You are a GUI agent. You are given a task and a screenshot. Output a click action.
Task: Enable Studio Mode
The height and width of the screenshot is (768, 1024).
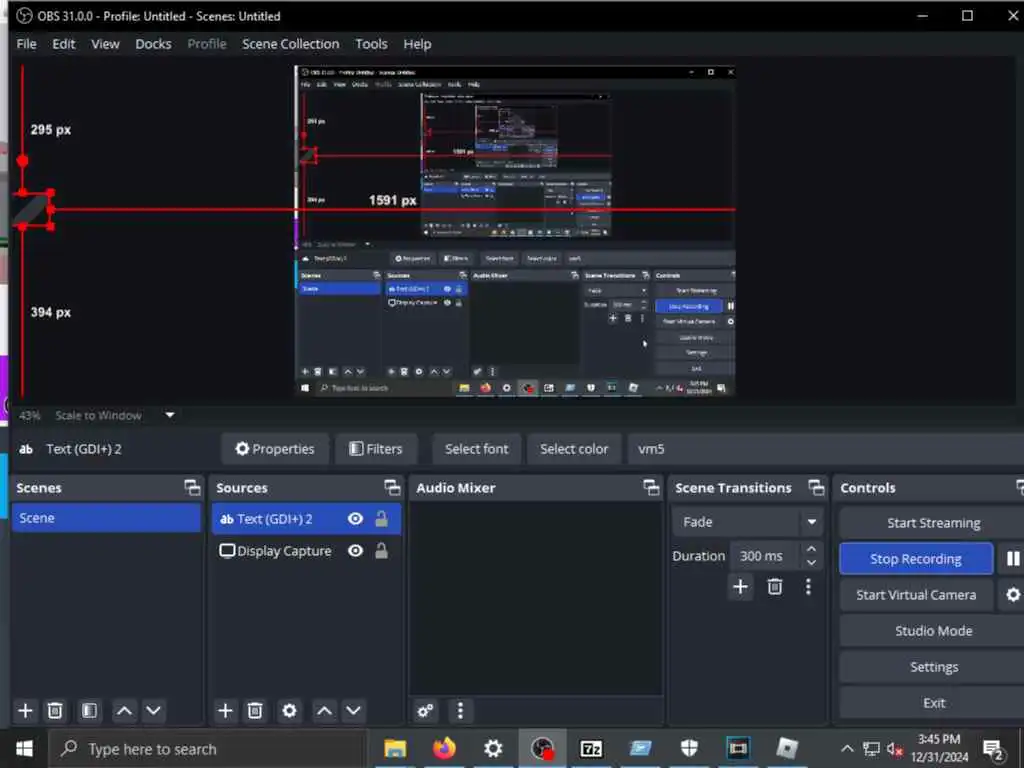(932, 631)
